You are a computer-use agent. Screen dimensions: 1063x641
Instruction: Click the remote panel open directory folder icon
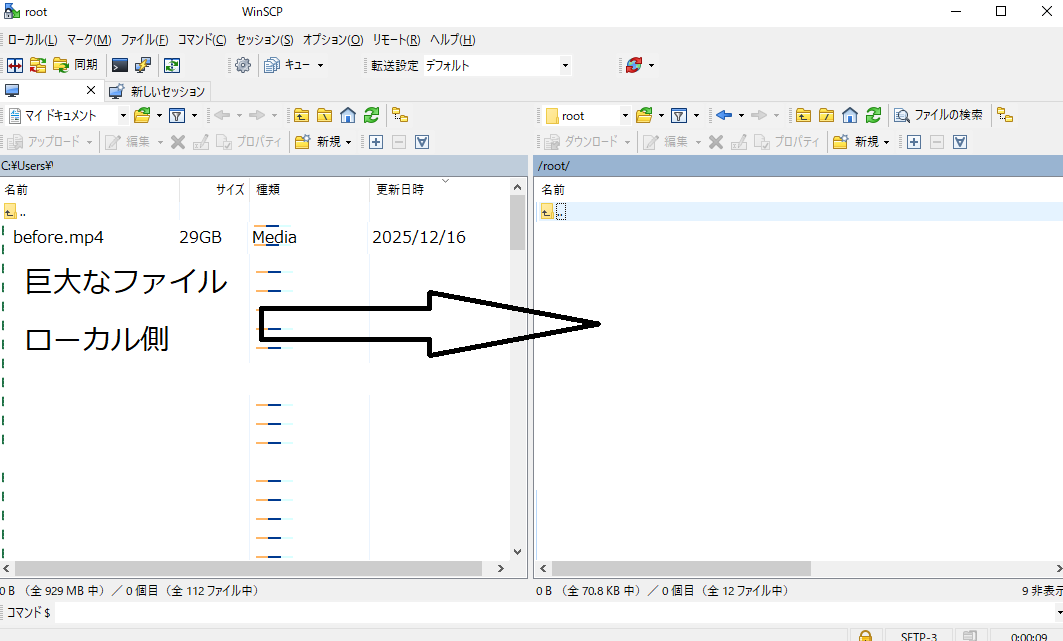644,116
